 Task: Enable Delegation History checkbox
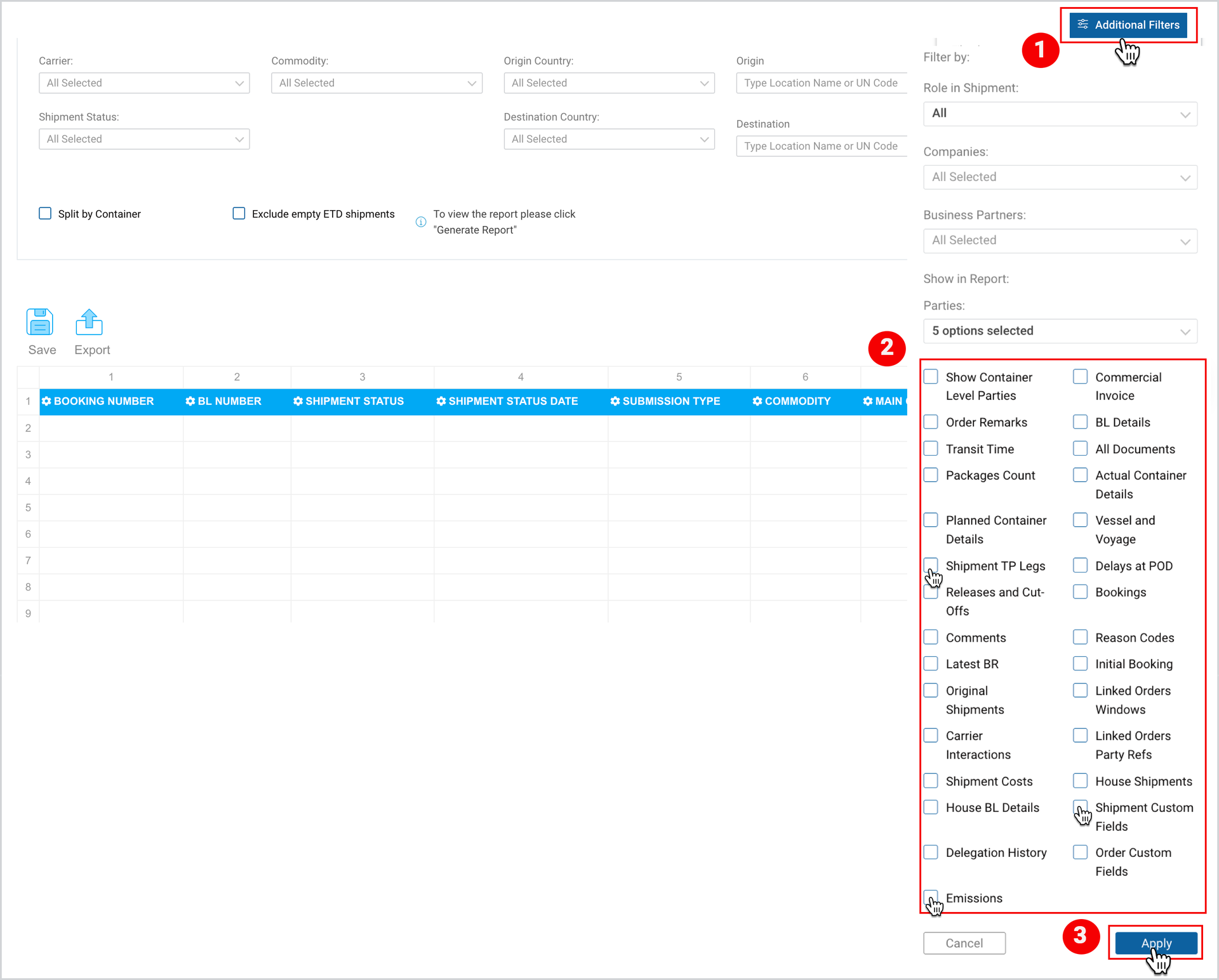pos(931,852)
